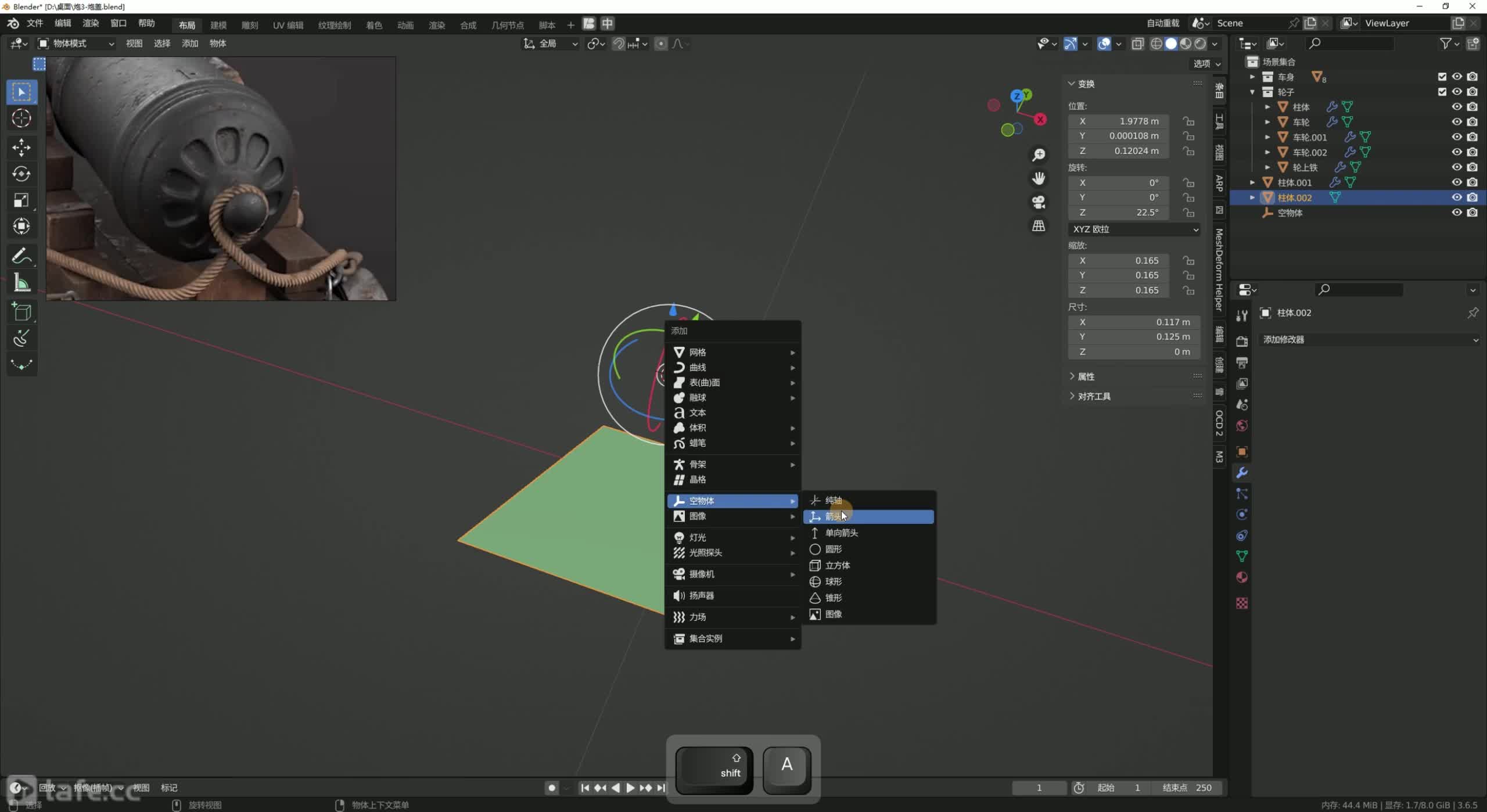The image size is (1487, 812).
Task: Click the 选项 options button
Action: pos(1207,63)
